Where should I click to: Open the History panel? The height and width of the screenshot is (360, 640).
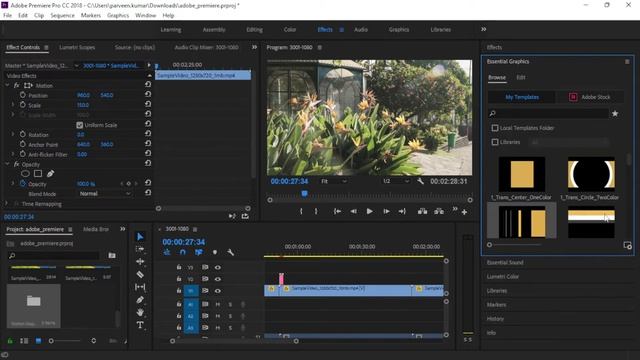[495, 319]
